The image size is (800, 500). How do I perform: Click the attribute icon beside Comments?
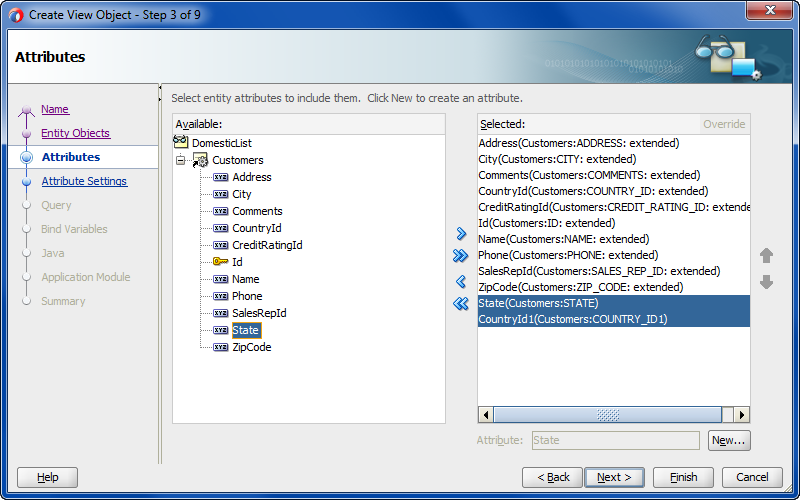220,211
